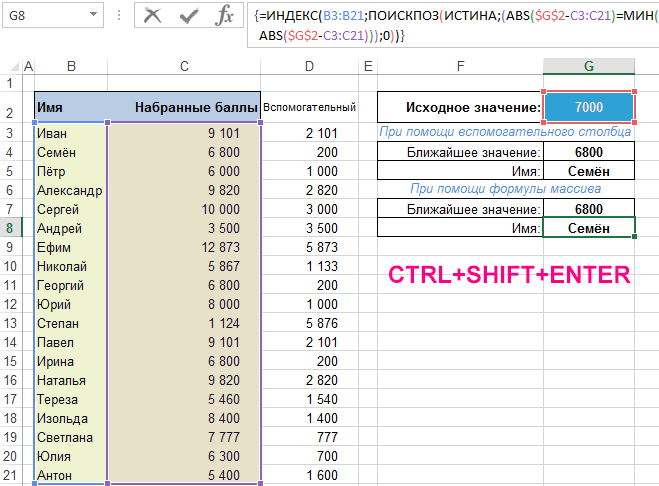Select row 2 header
This screenshot has height=486, width=659.
(x=11, y=108)
